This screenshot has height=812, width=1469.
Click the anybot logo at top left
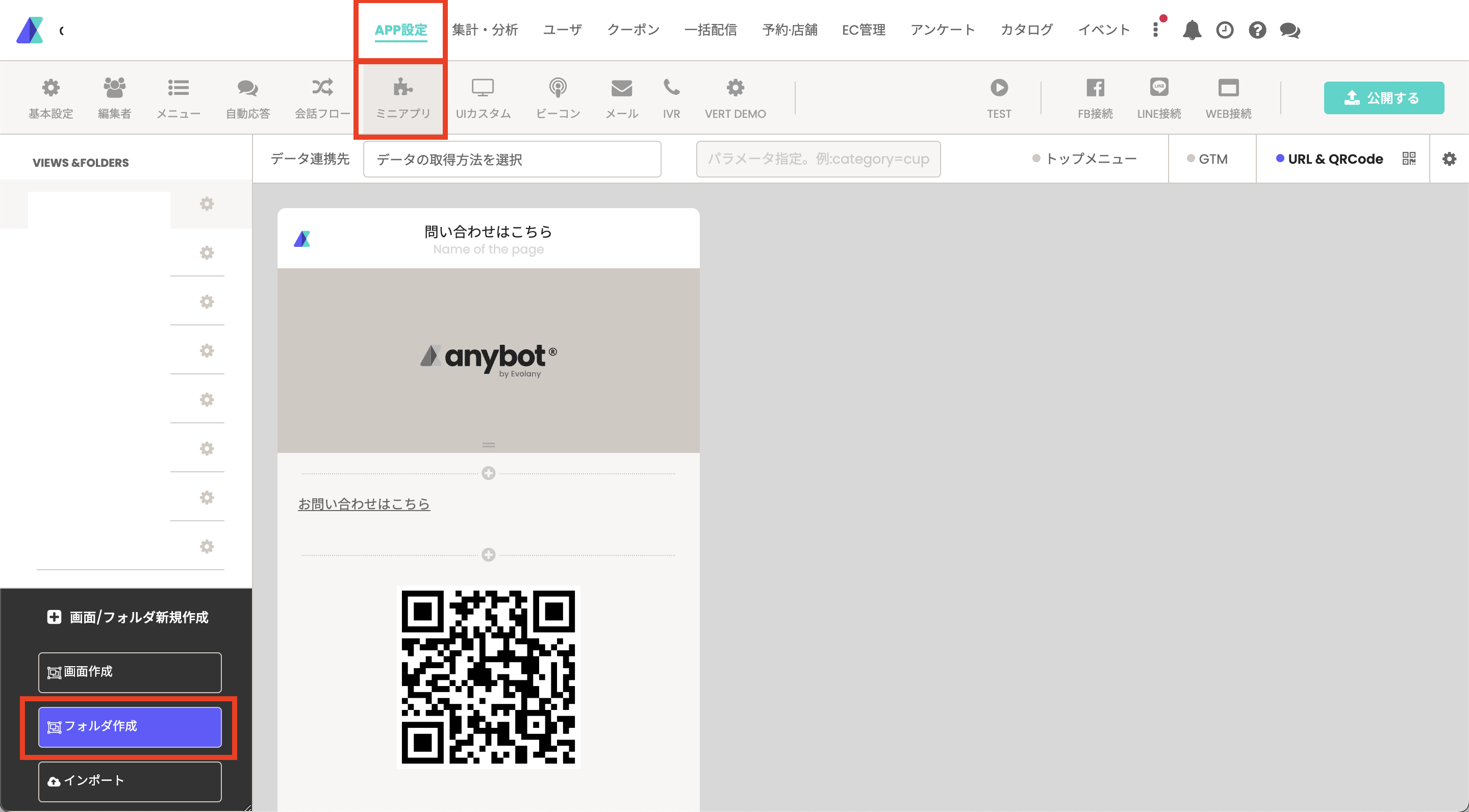click(30, 30)
